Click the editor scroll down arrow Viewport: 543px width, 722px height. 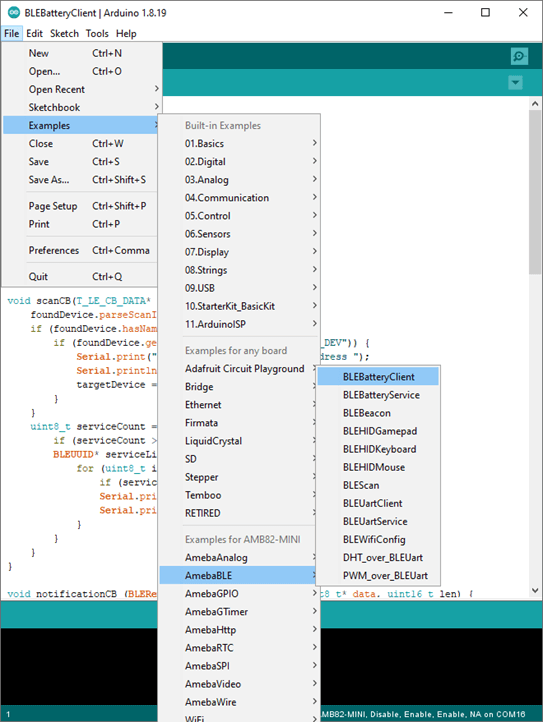pos(535,590)
